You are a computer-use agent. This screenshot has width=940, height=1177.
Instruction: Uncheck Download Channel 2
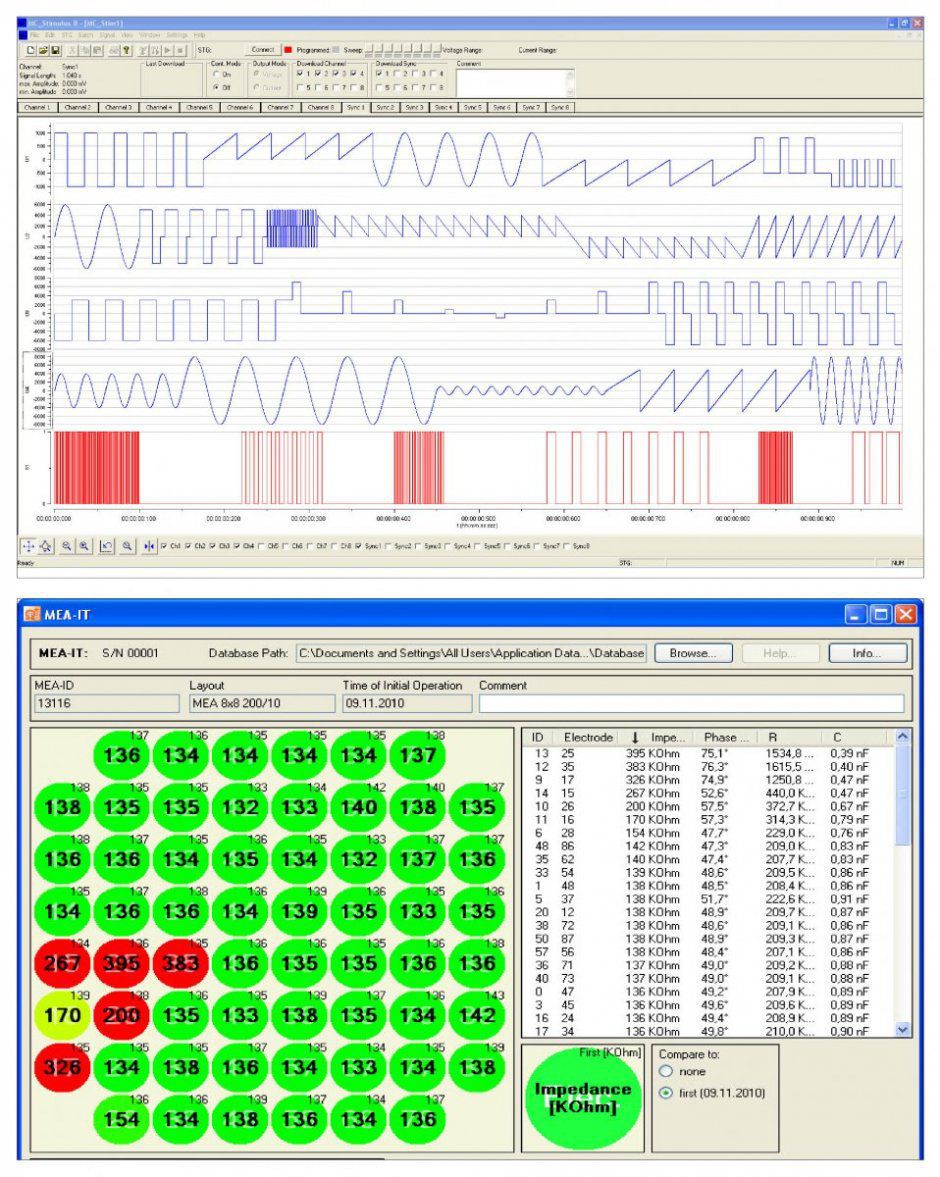click(x=317, y=75)
